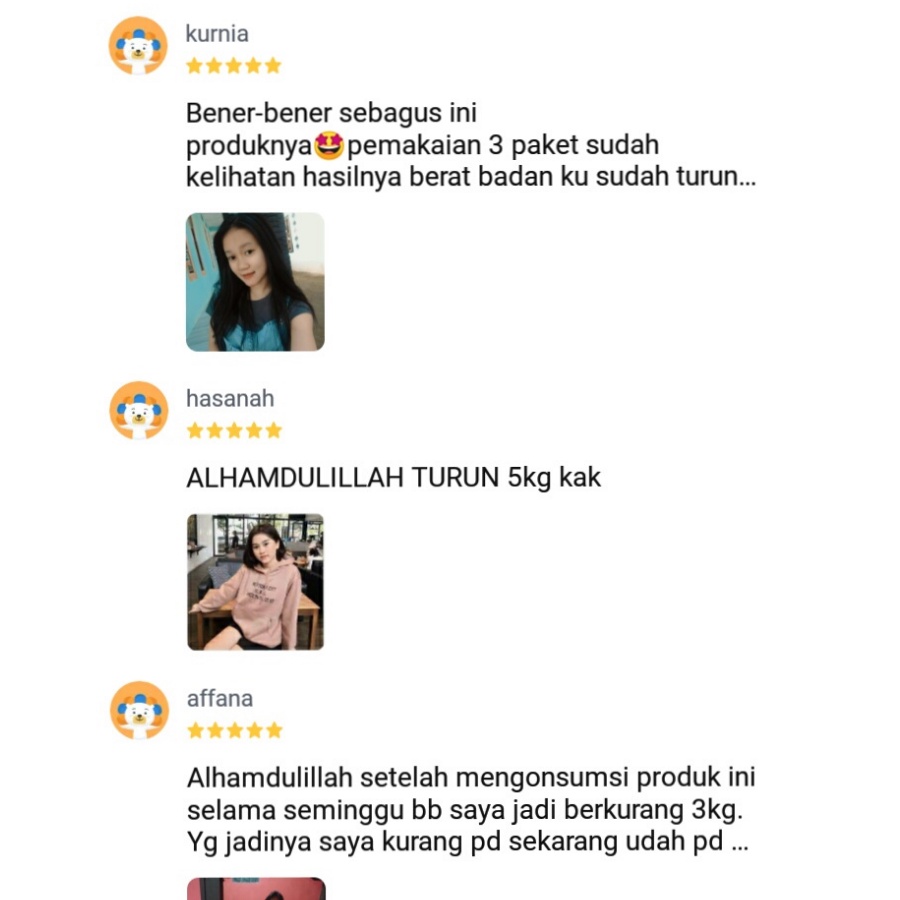Open the affana username profile
Image resolution: width=900 pixels, height=900 pixels.
pos(220,699)
